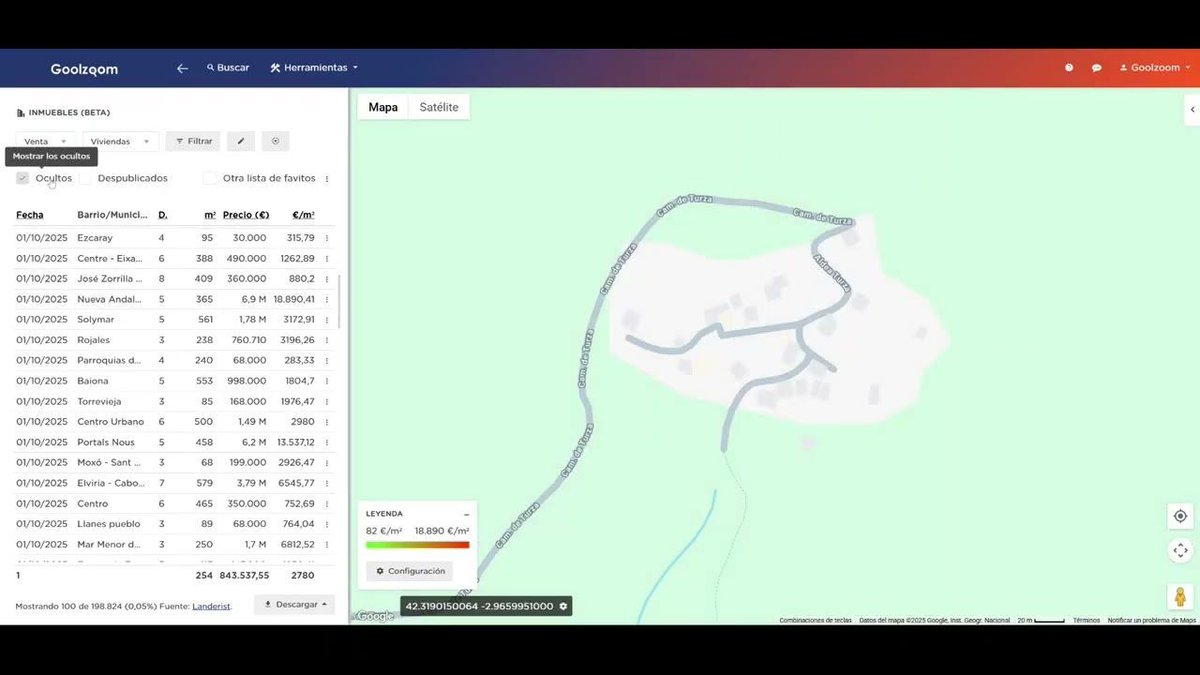
Task: Toggle the Ocultos checkbox
Action: tap(22, 178)
